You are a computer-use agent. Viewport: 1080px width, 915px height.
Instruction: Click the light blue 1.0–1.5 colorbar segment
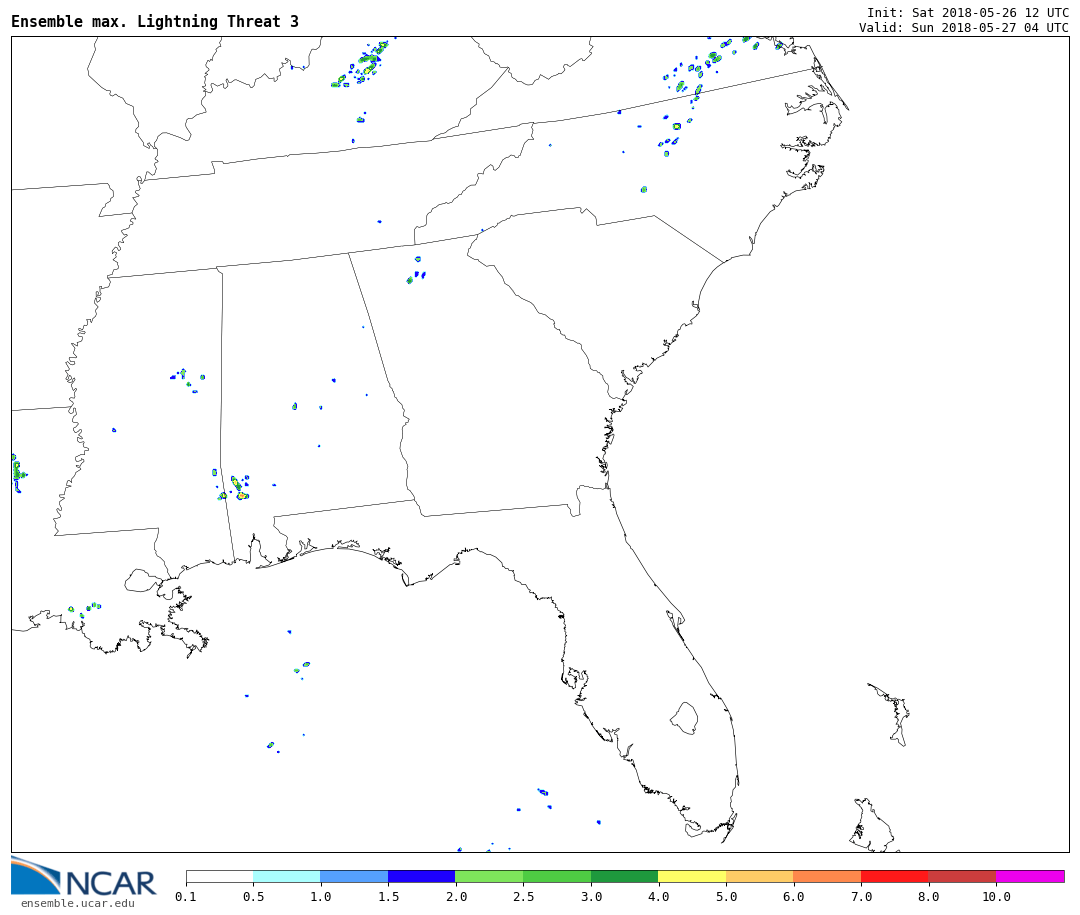(x=355, y=876)
